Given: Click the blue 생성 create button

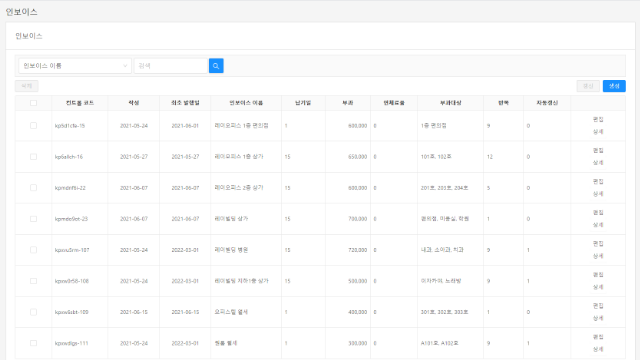Looking at the screenshot, I should 614,86.
